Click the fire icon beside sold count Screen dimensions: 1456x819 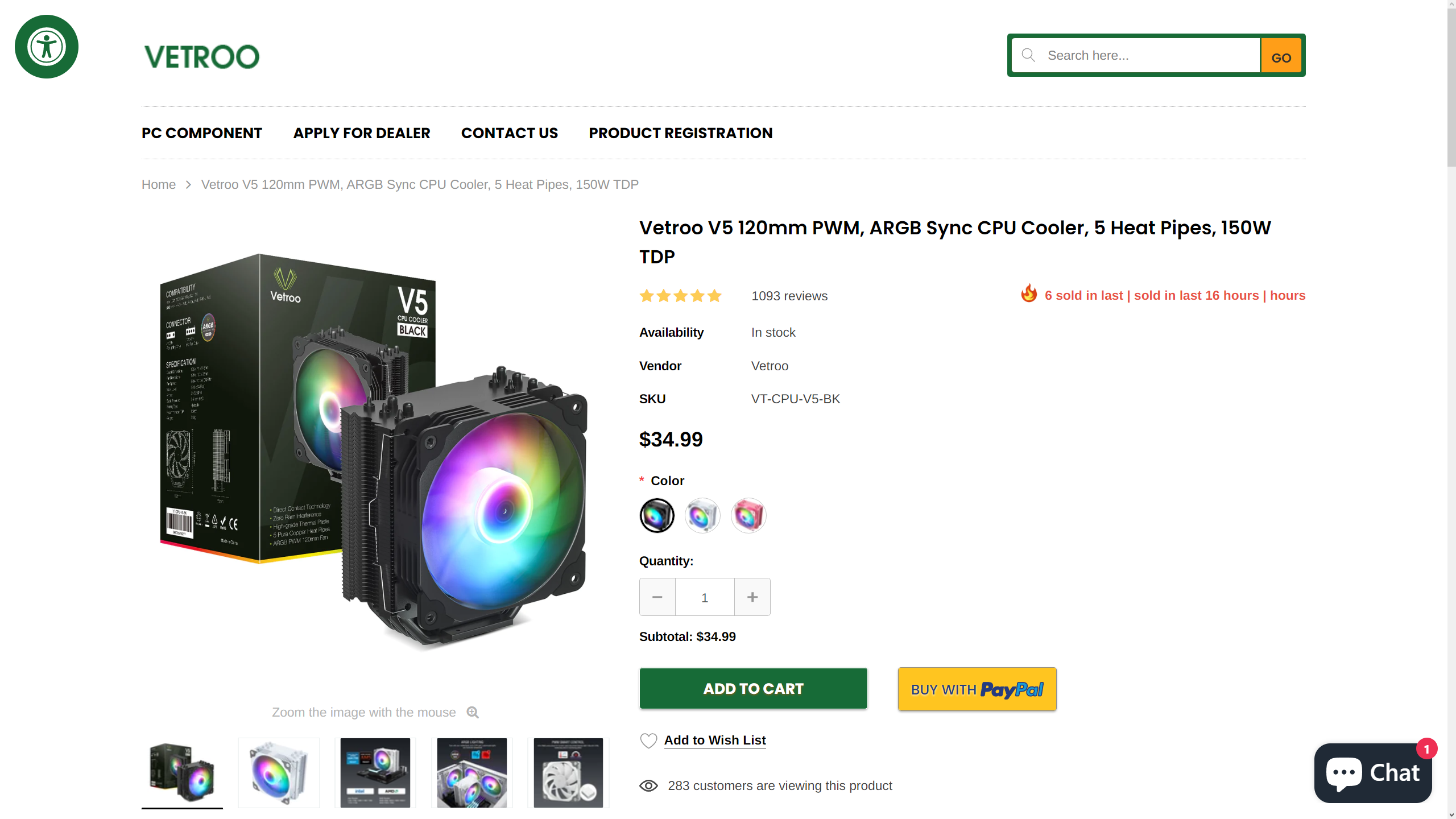click(1029, 294)
